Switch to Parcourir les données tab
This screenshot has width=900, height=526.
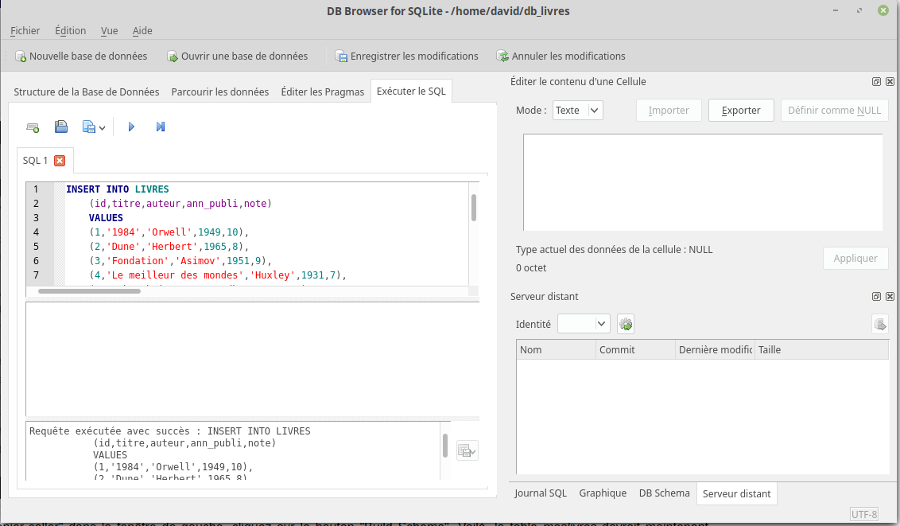tap(220, 92)
